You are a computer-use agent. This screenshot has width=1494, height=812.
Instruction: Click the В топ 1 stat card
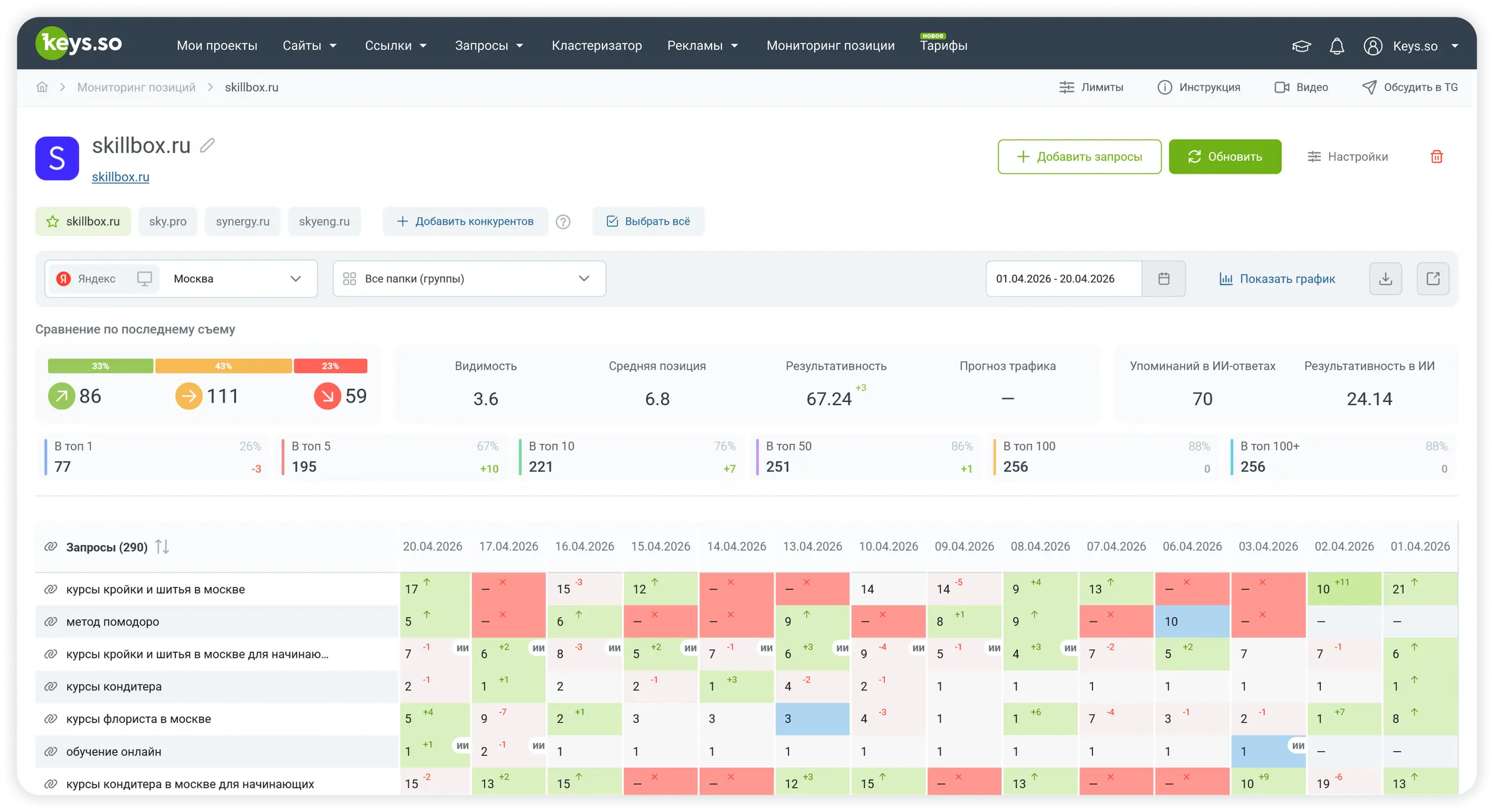pos(154,457)
